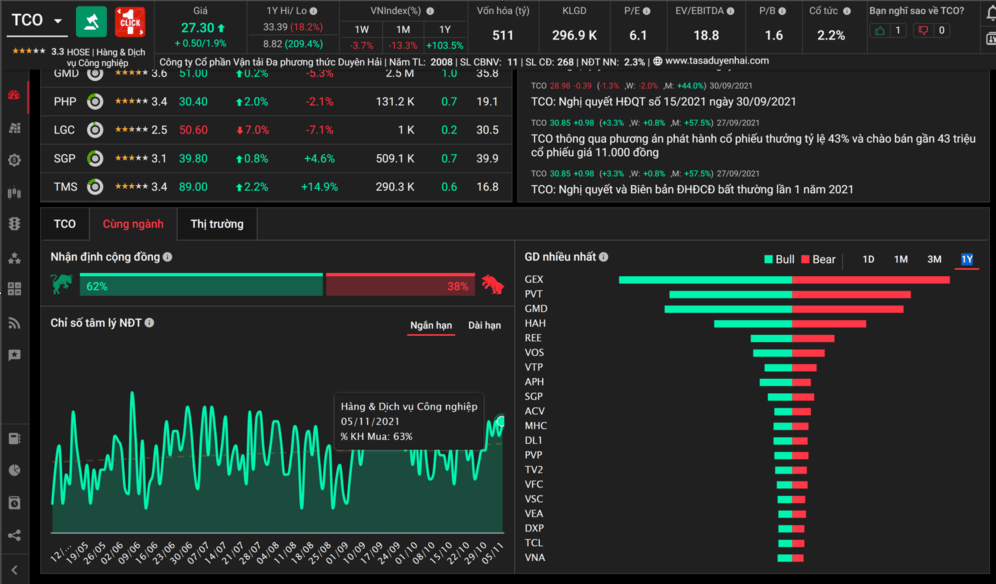Image resolution: width=996 pixels, height=584 pixels.
Task: Collapse the left sidebar with chevron arrow
Action: click(14, 568)
